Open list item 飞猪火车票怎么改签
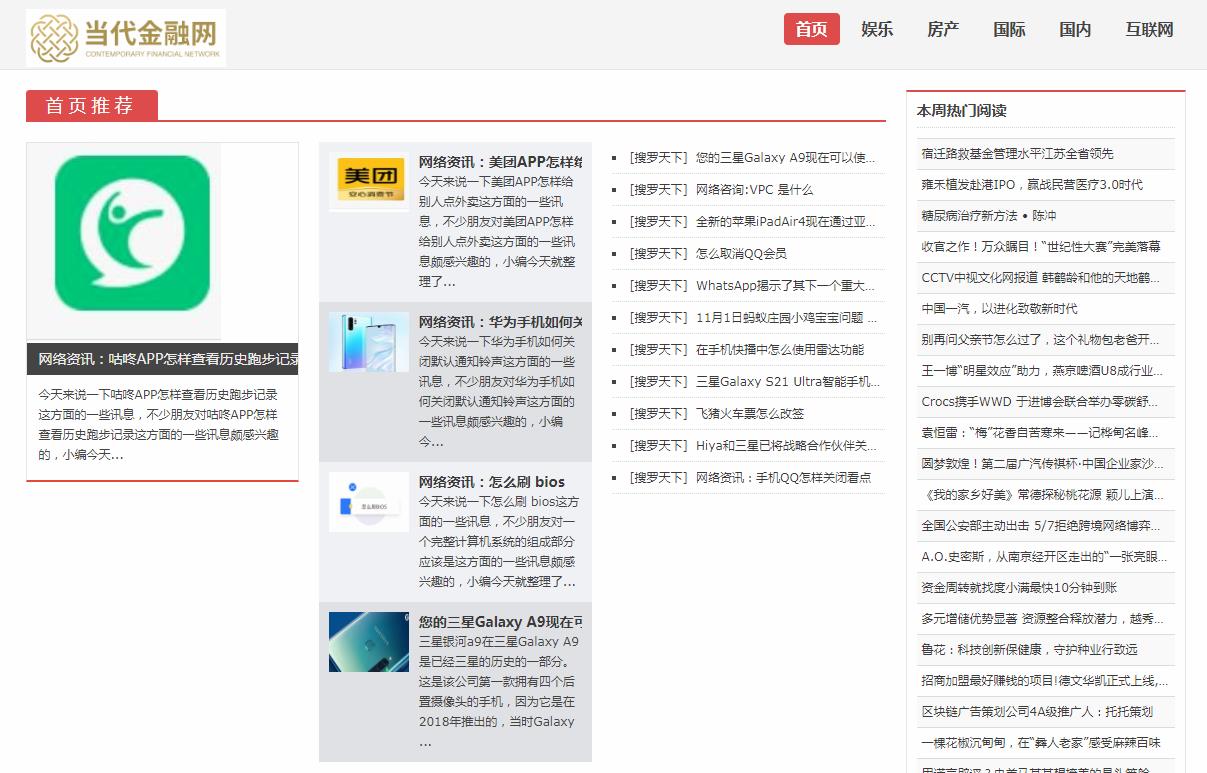 750,413
